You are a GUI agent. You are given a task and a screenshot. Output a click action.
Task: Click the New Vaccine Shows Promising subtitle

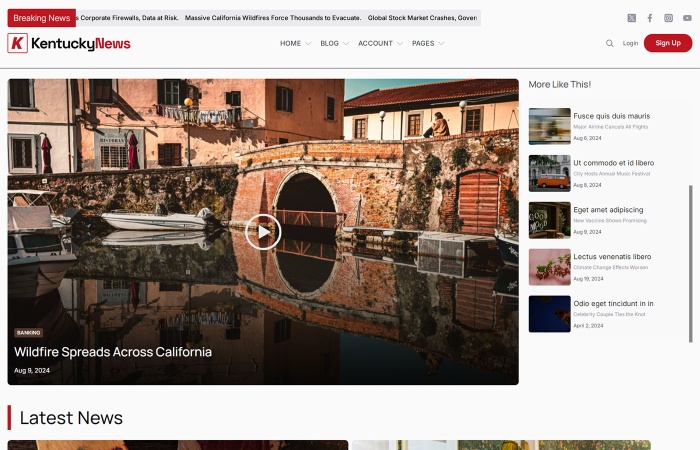tap(610, 221)
